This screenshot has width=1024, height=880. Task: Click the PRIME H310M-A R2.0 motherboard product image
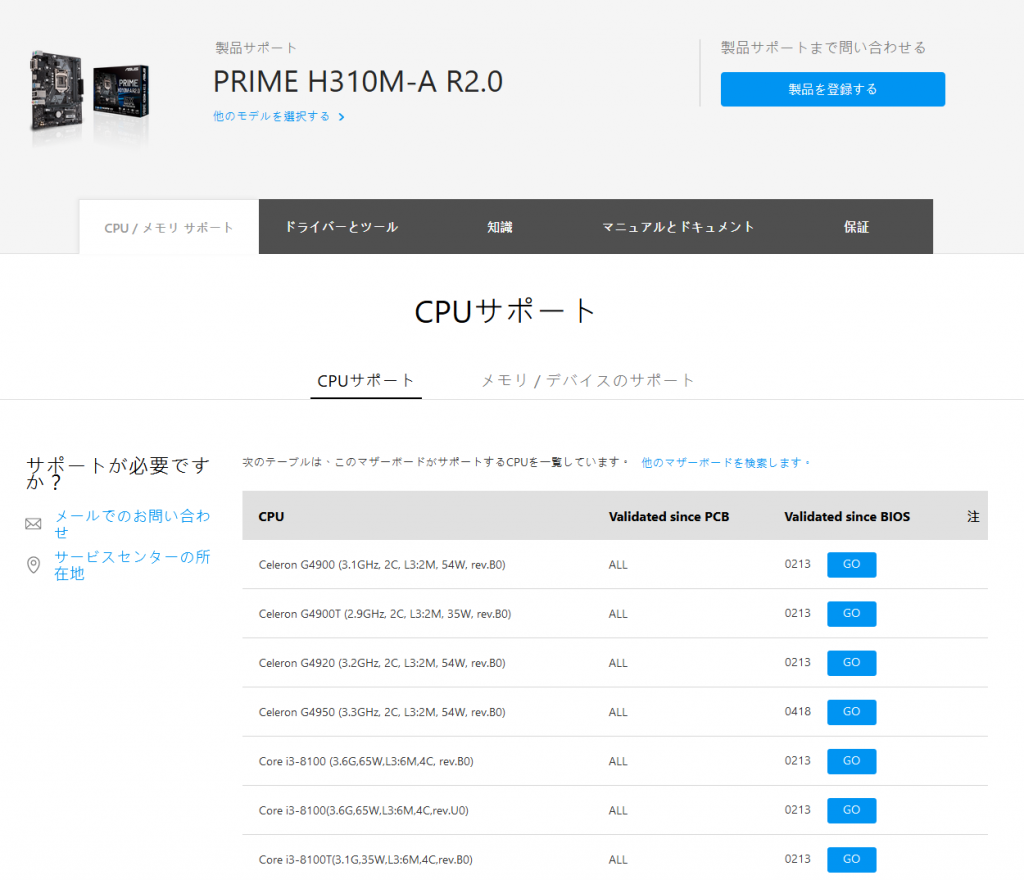[89, 91]
